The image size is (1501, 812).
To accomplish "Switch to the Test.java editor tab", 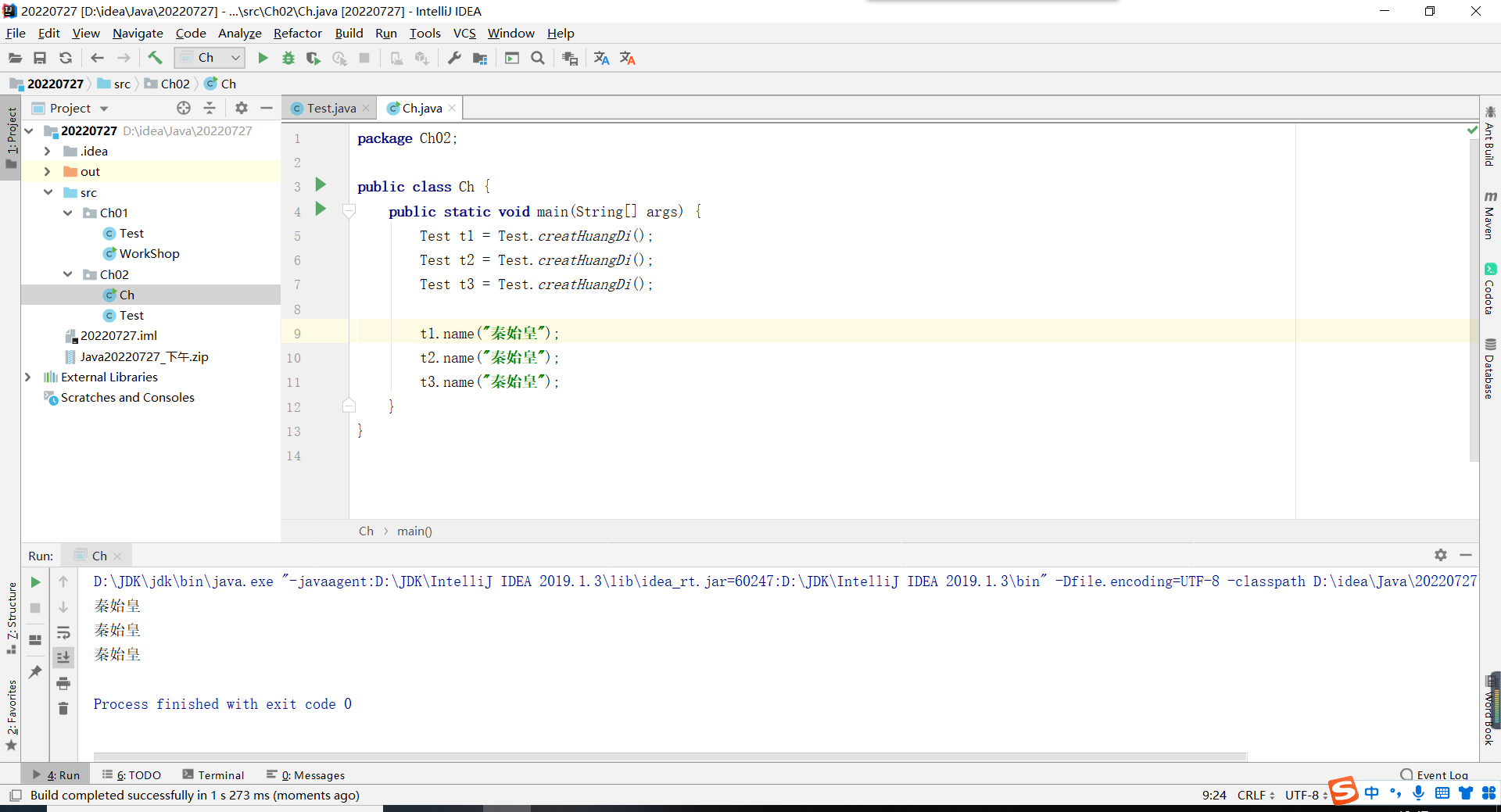I will point(331,108).
